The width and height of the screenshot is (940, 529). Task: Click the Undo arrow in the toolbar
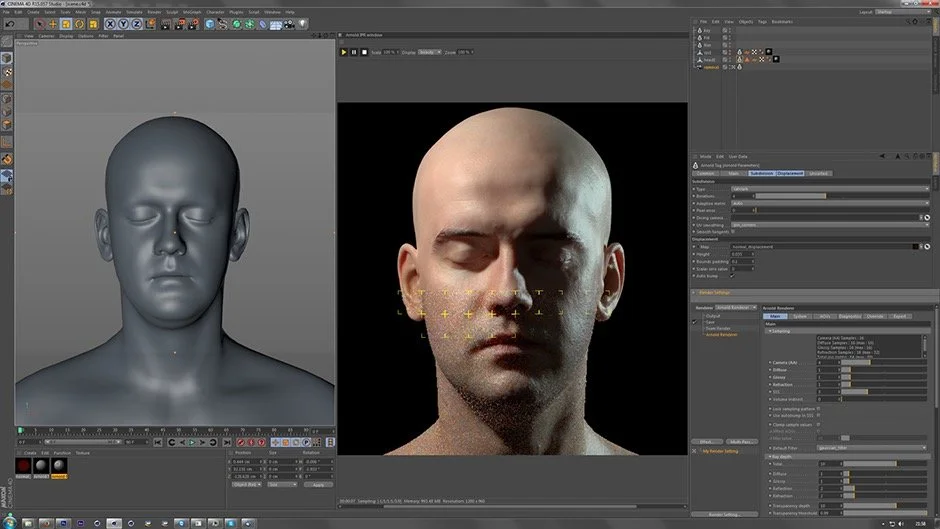point(8,24)
